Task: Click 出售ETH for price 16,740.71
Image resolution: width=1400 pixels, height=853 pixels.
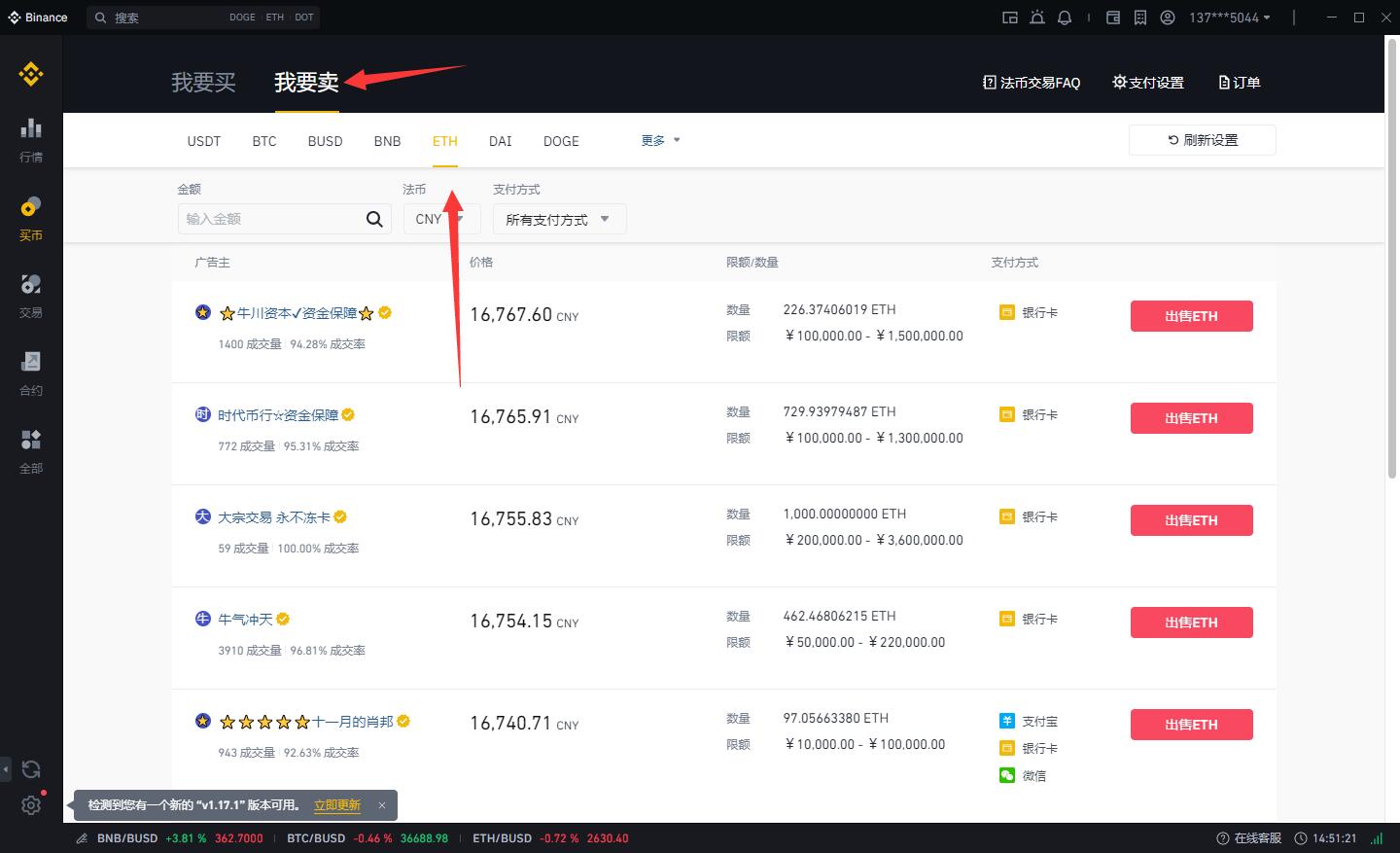Action: (1191, 725)
